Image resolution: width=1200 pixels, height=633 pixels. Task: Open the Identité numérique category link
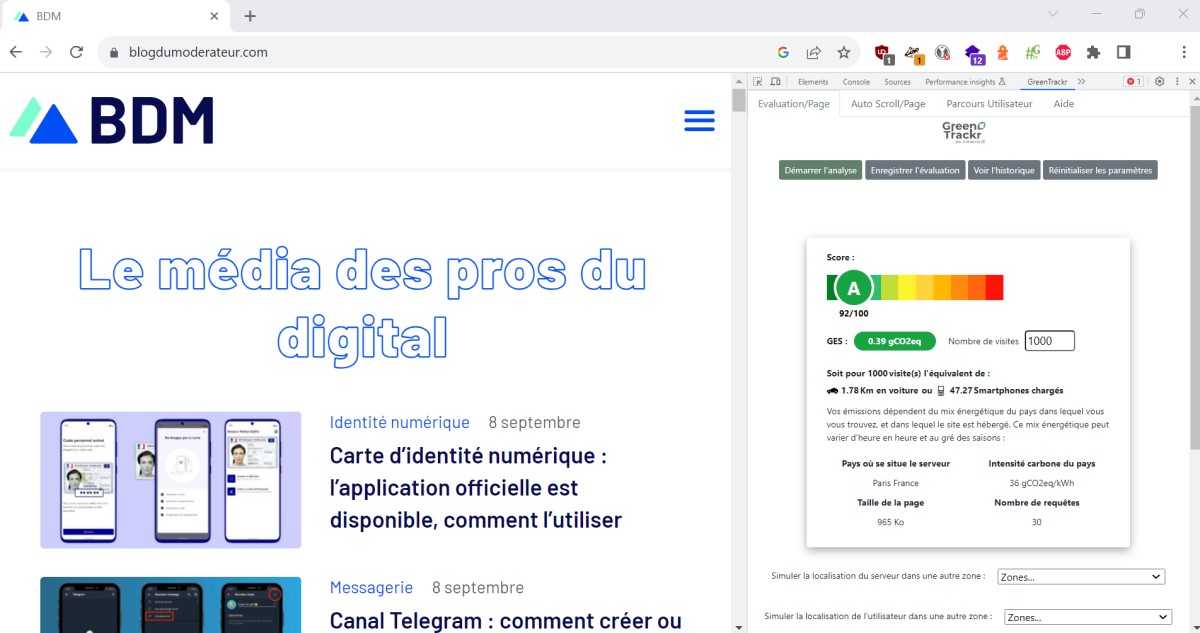[x=400, y=422]
